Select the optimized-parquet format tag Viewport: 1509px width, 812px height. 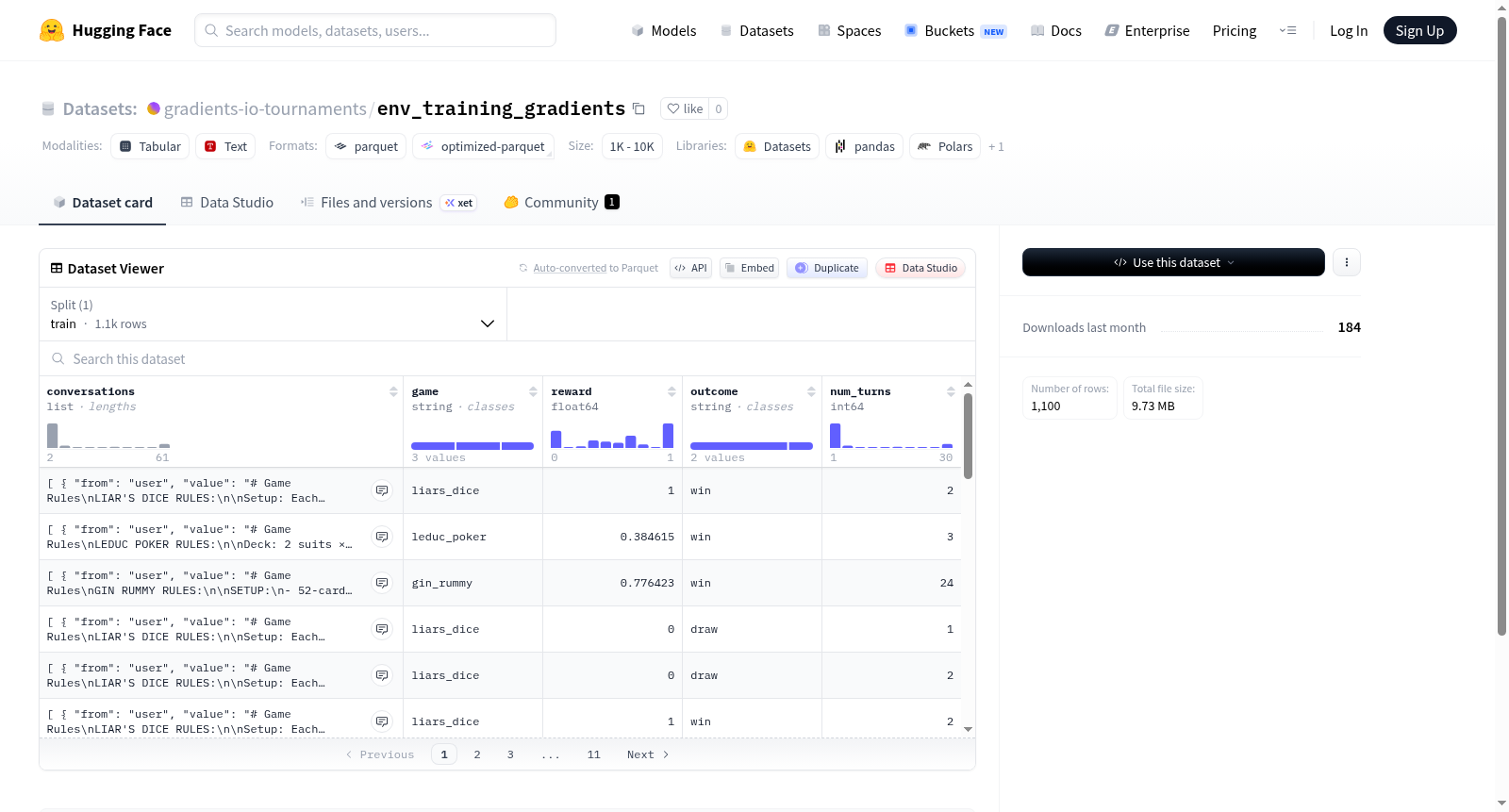(483, 146)
